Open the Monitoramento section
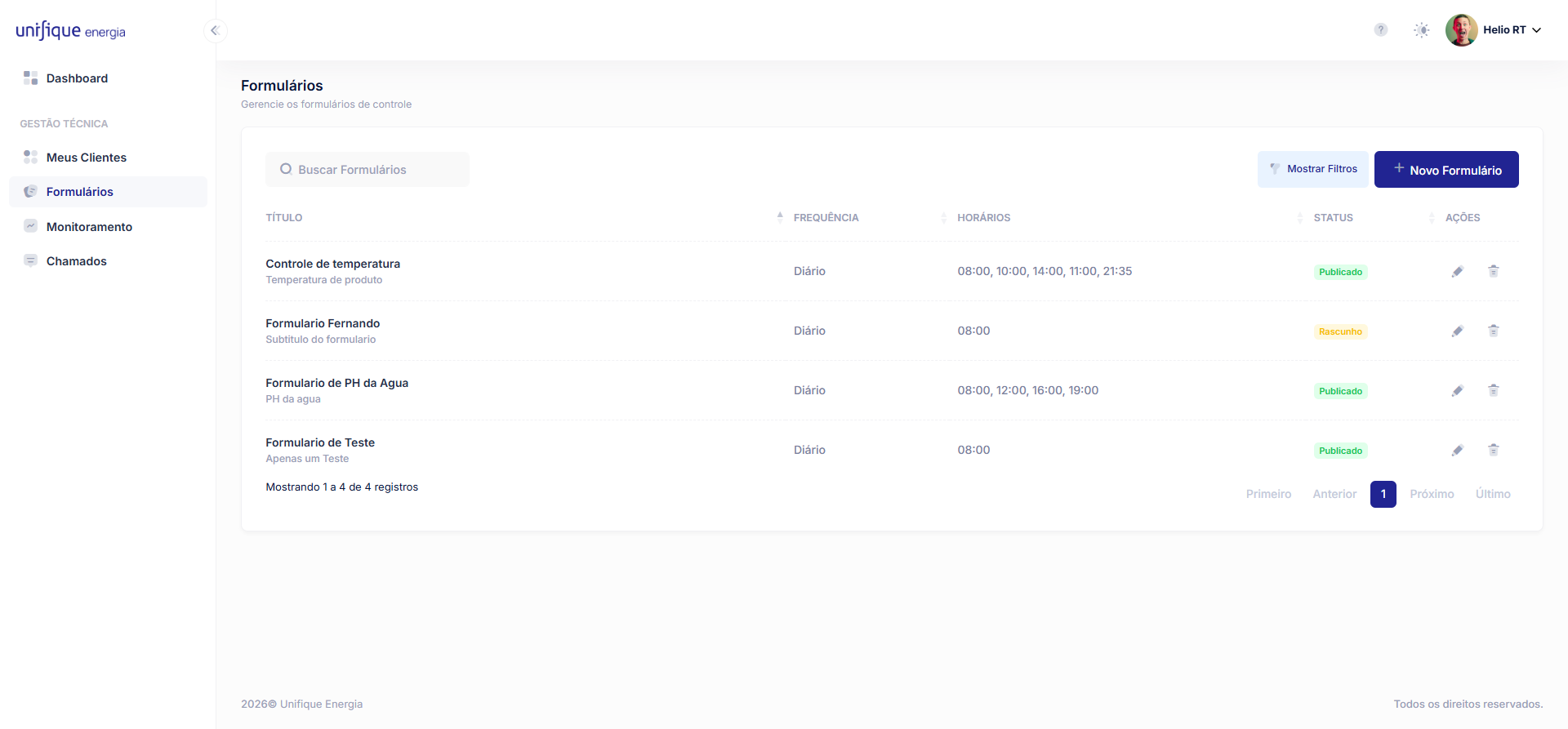The height and width of the screenshot is (729, 1568). click(89, 227)
